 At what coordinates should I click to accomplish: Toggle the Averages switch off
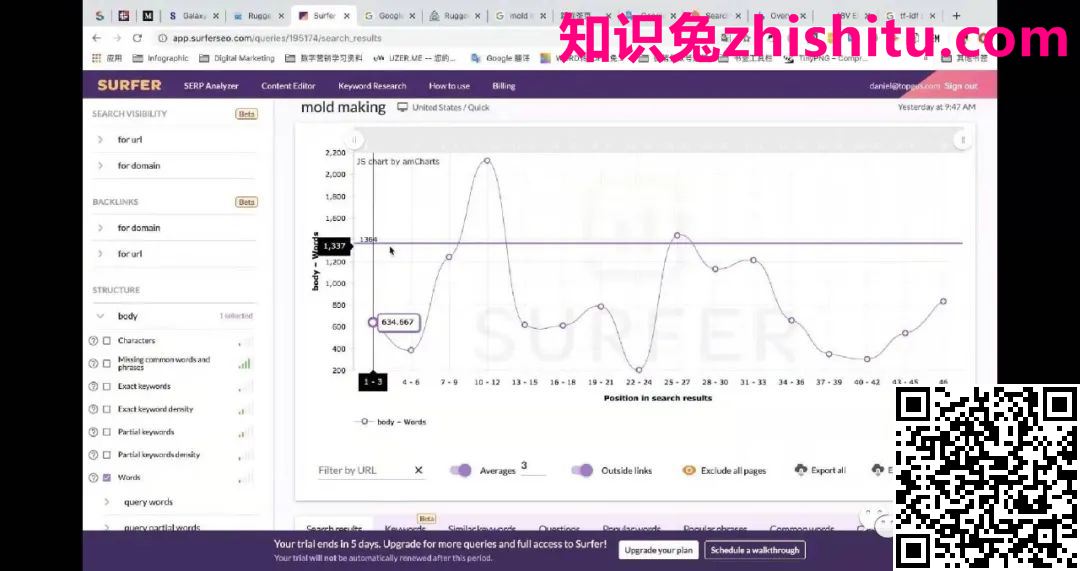click(x=461, y=470)
